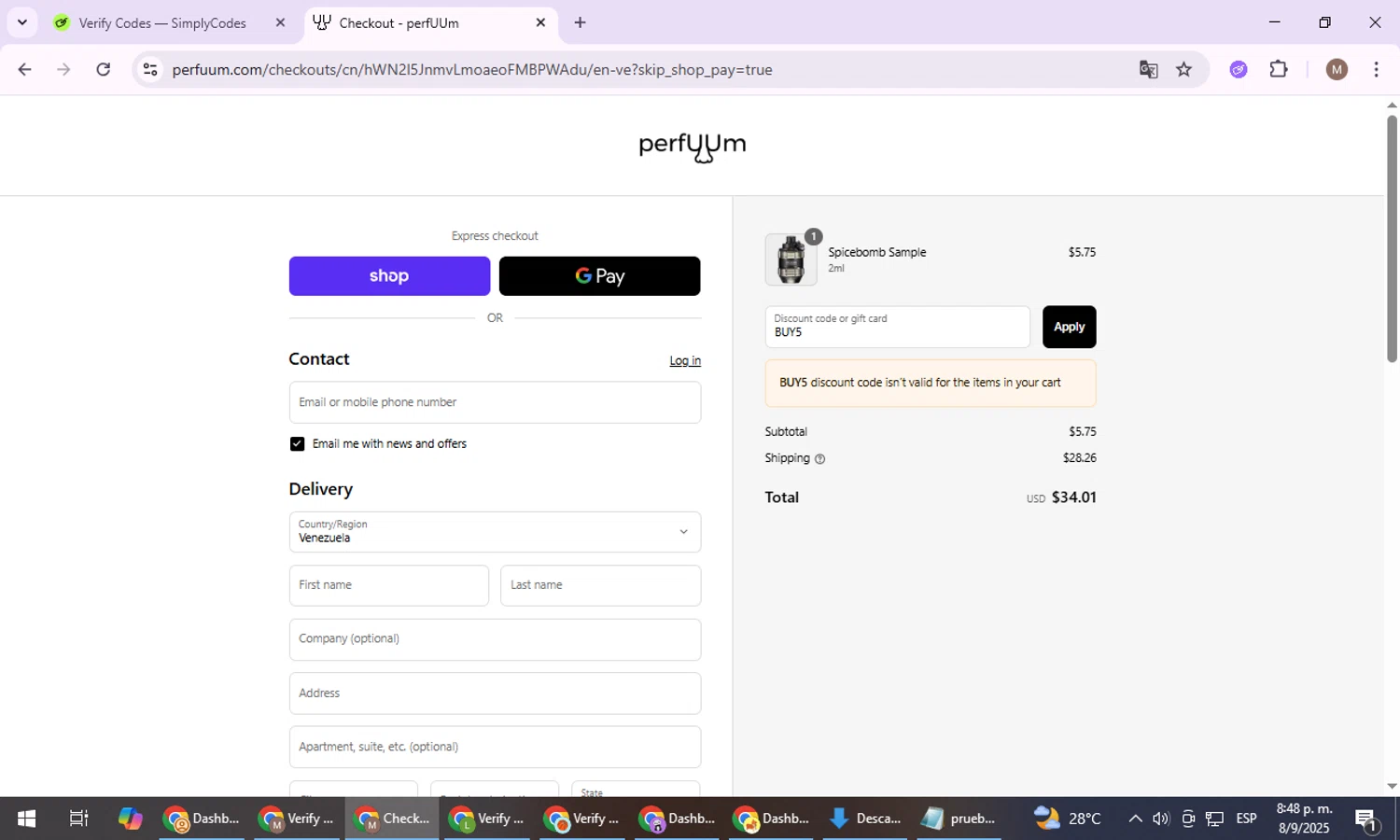This screenshot has height=840, width=1400.
Task: Switch to first Dashb... Chrome taskbar window
Action: pos(202,819)
